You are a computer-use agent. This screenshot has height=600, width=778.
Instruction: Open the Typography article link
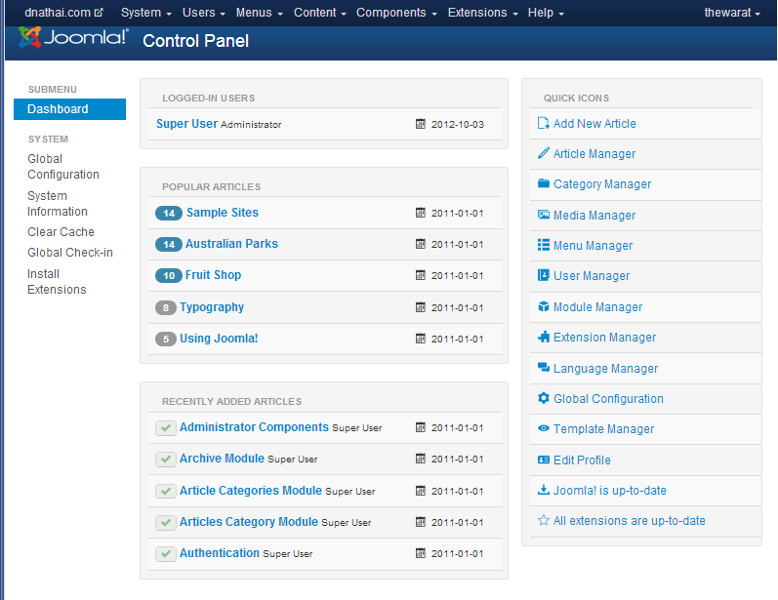[211, 307]
